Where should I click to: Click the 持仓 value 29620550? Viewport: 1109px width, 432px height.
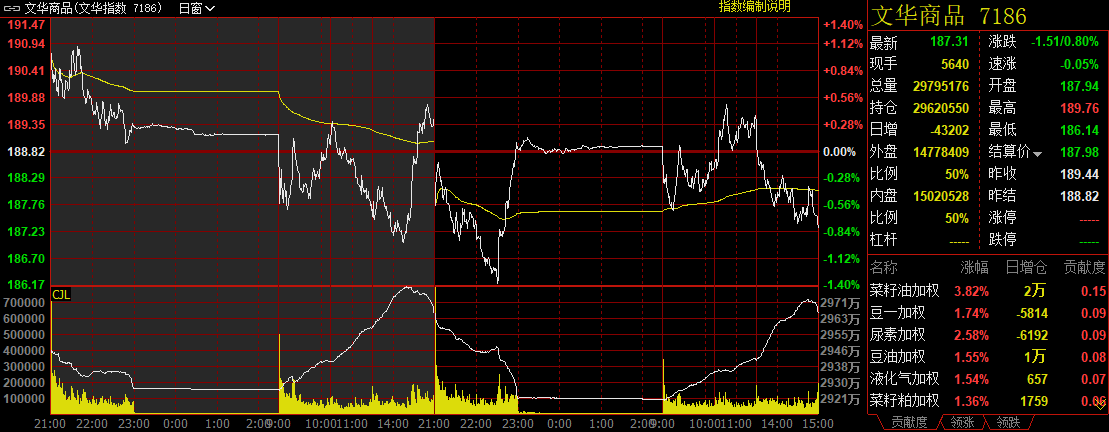(x=939, y=107)
